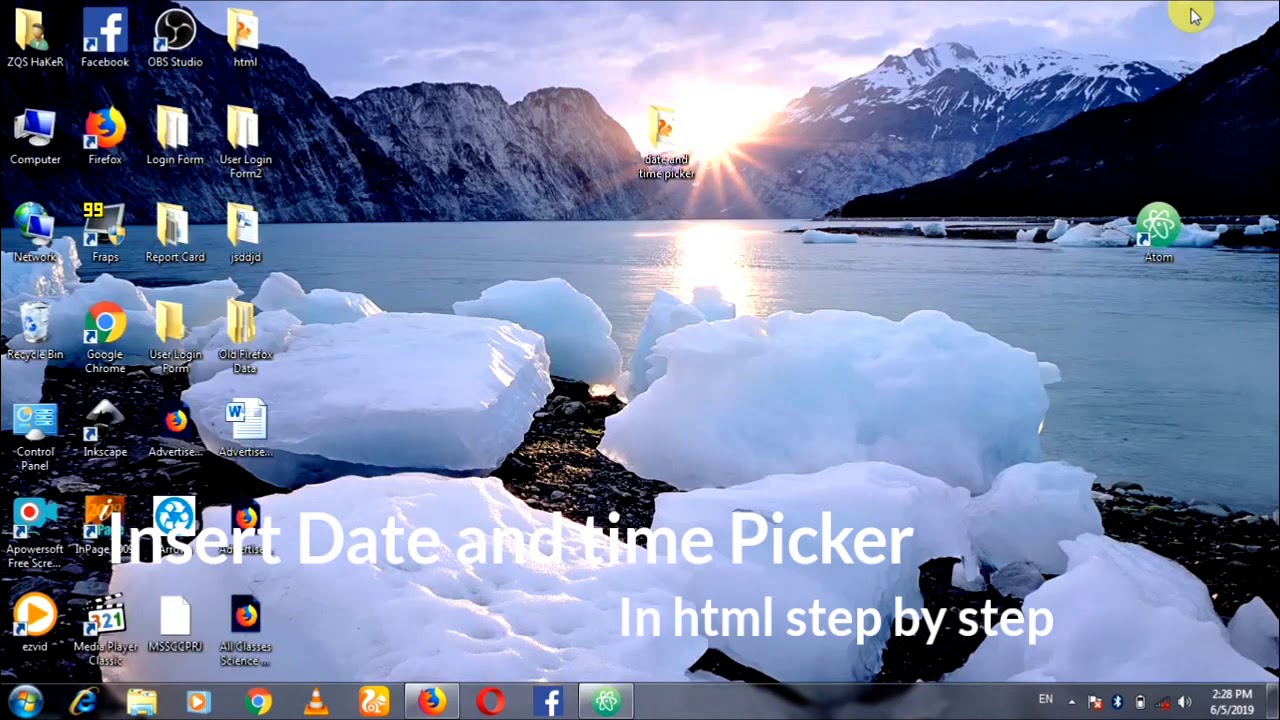Open the Windows Start menu
Image resolution: width=1280 pixels, height=720 pixels.
click(25, 701)
